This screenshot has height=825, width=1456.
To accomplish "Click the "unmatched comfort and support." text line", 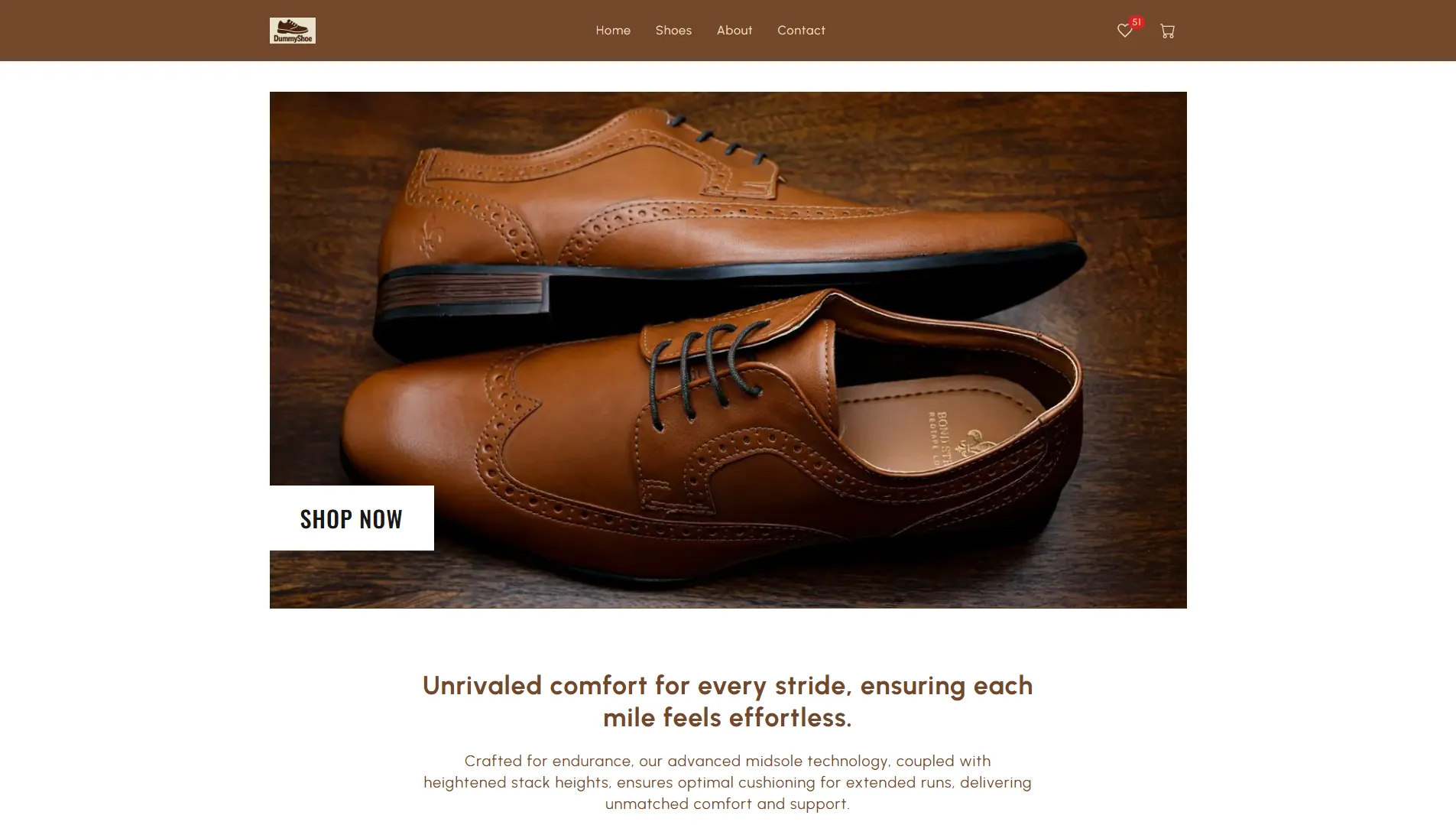I will pos(727,804).
